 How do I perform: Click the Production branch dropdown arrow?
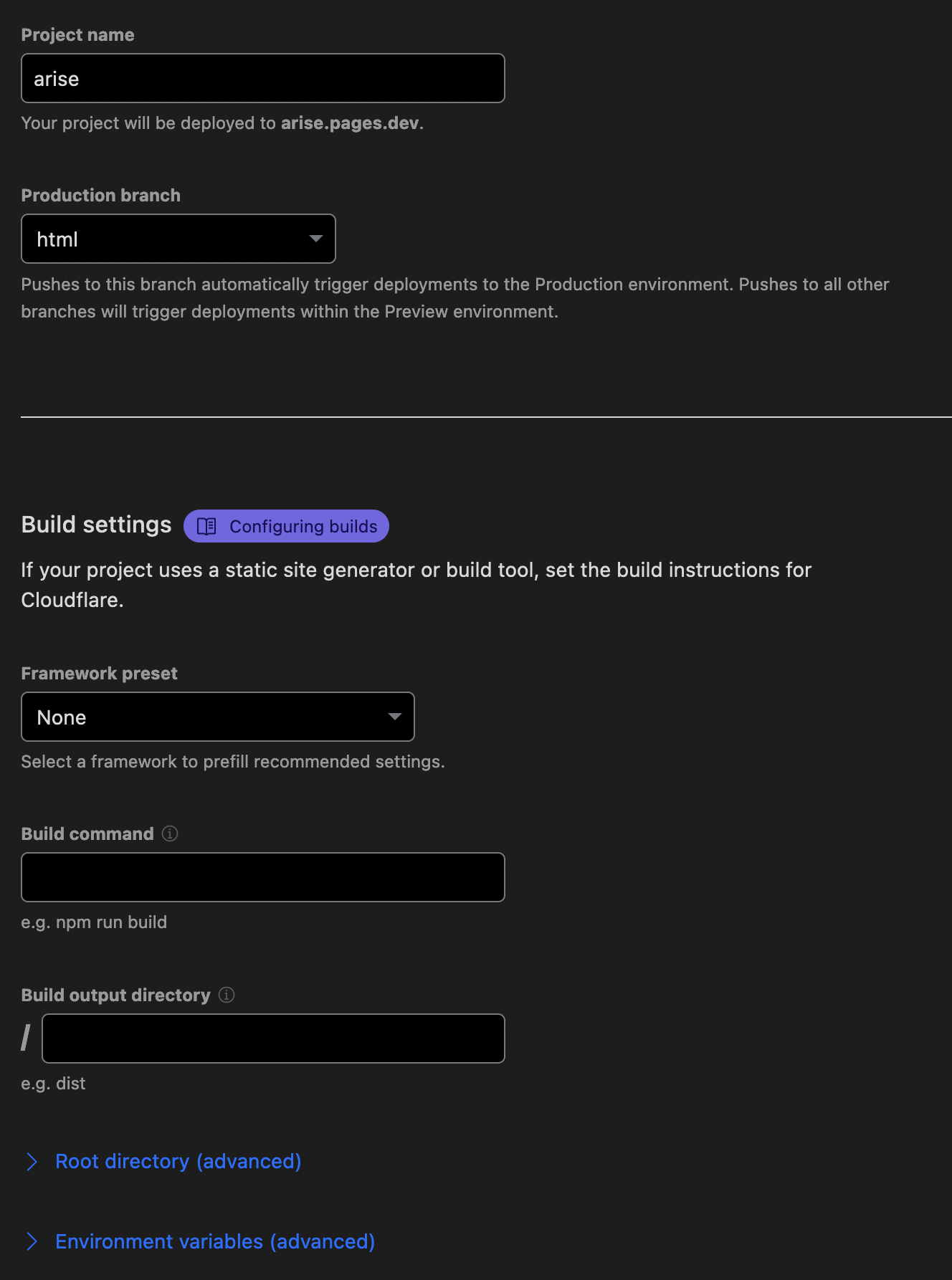point(315,239)
